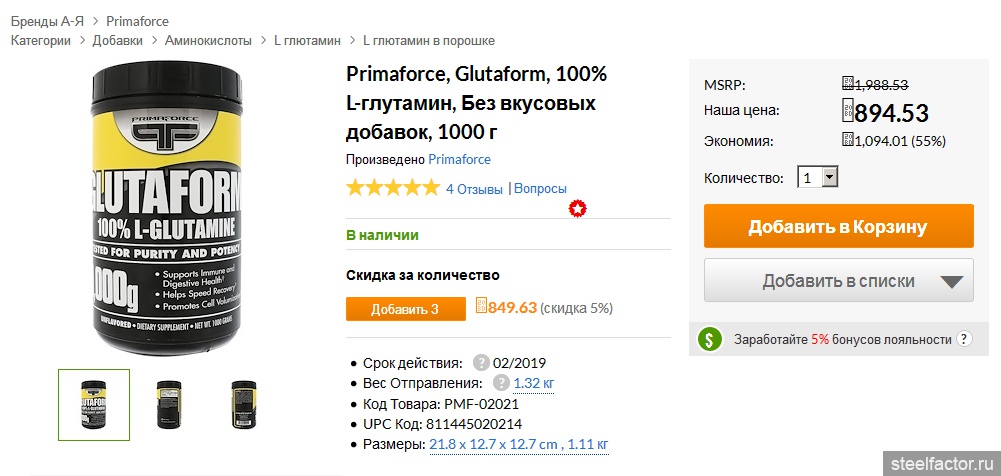This screenshot has width=1001, height=476.
Task: Select the third product thumbnail
Action: pos(243,405)
